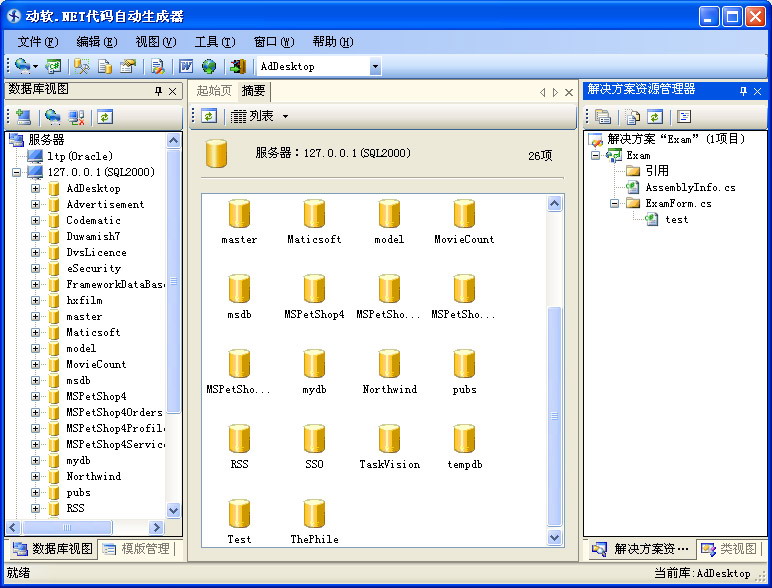Refresh the summary tab list

[x=209, y=116]
